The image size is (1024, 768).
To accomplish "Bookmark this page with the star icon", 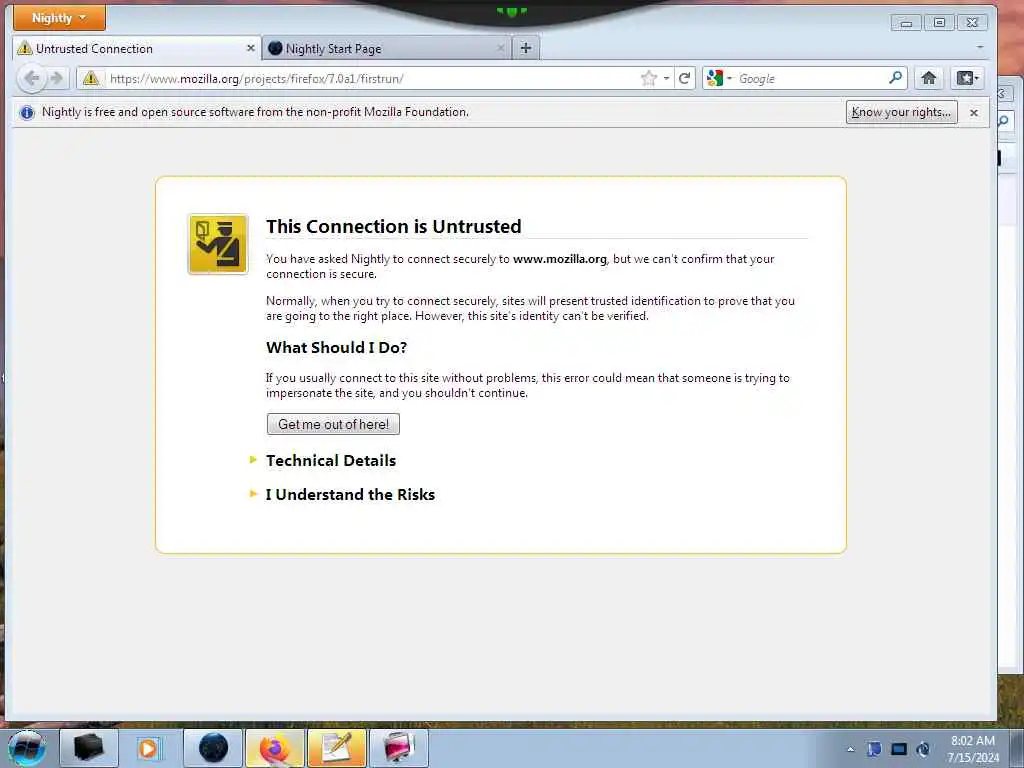I will pos(648,78).
